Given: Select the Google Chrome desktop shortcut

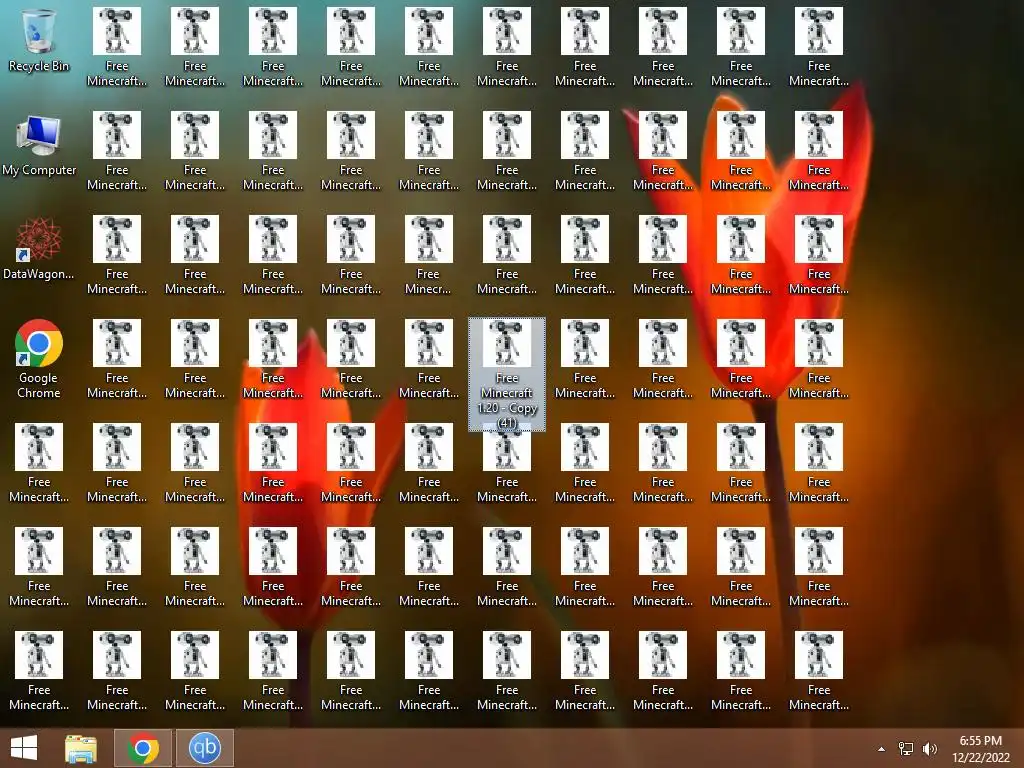Looking at the screenshot, I should (x=39, y=359).
